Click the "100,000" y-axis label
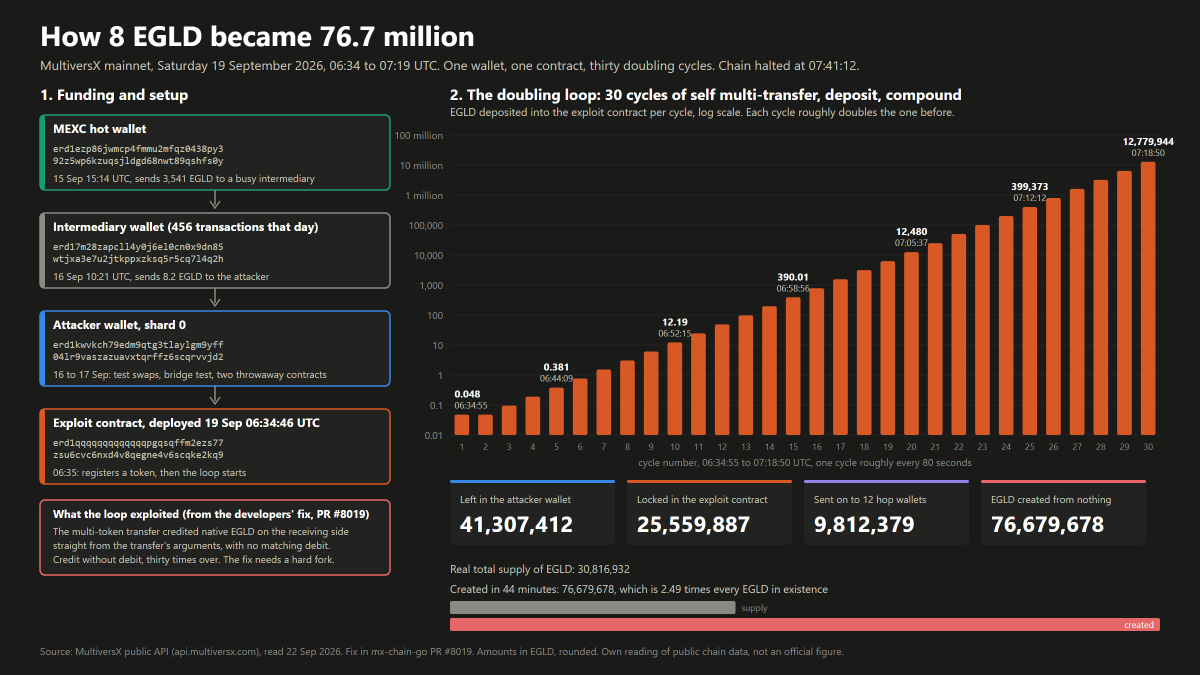Image resolution: width=1200 pixels, height=675 pixels. [x=427, y=225]
